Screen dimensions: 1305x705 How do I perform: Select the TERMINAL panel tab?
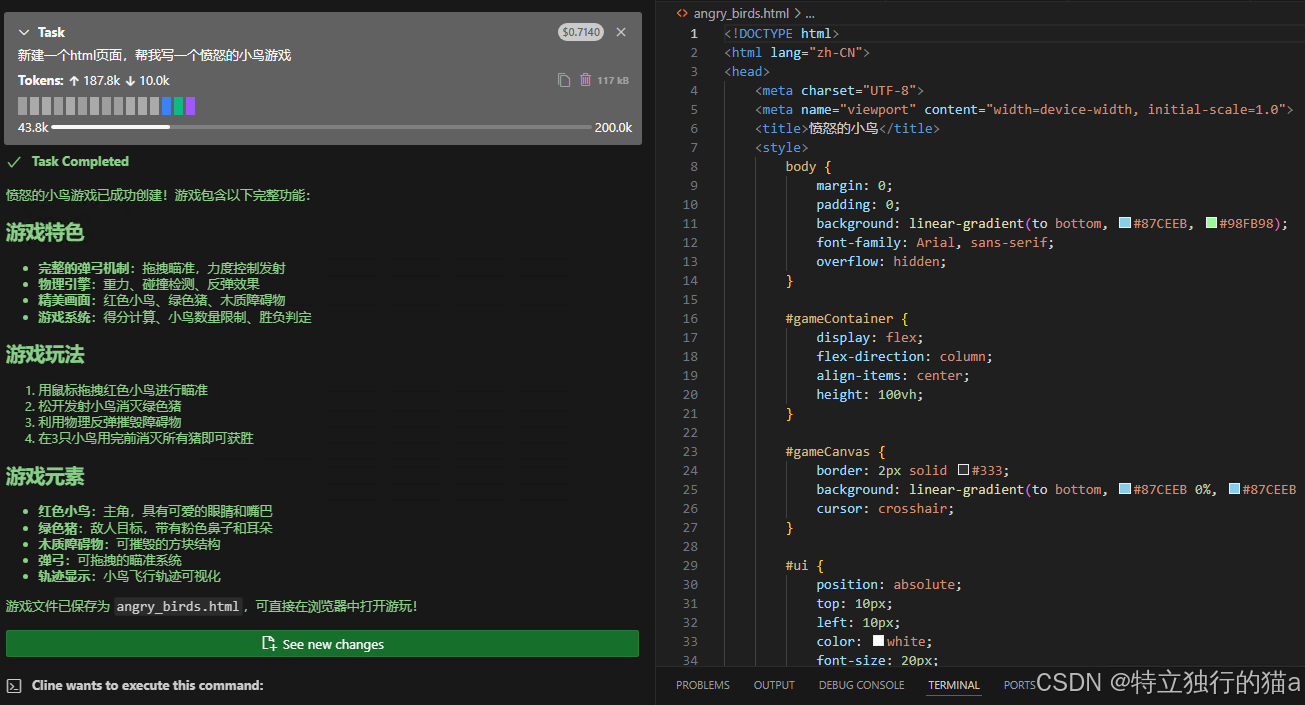tap(954, 685)
